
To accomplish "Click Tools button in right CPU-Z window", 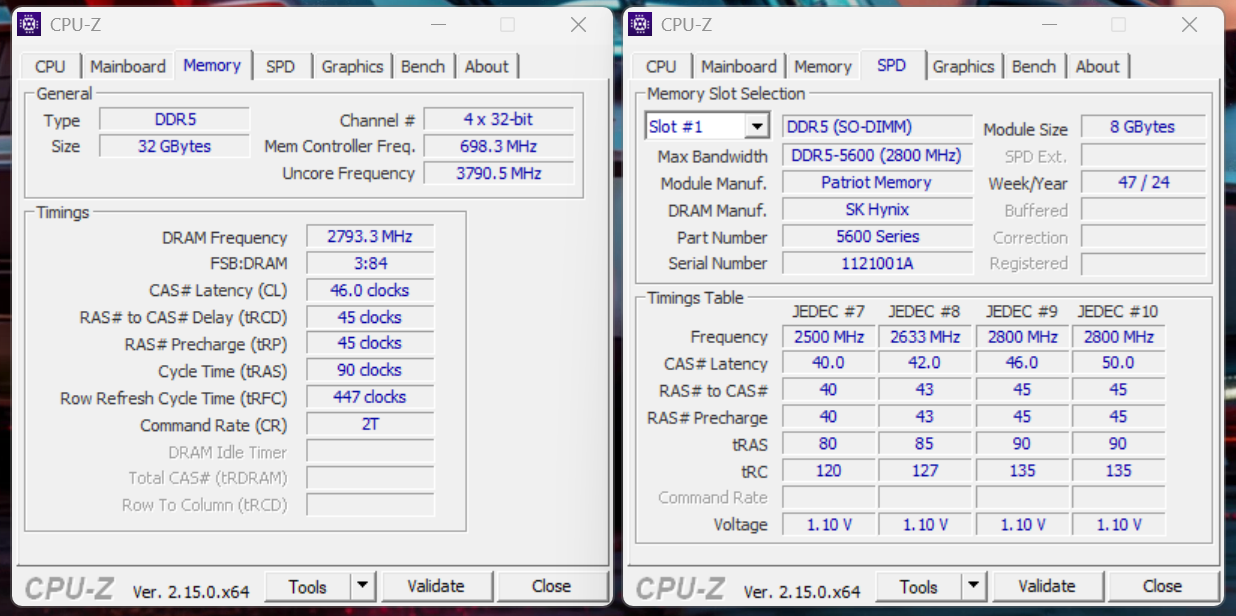I will (x=919, y=587).
